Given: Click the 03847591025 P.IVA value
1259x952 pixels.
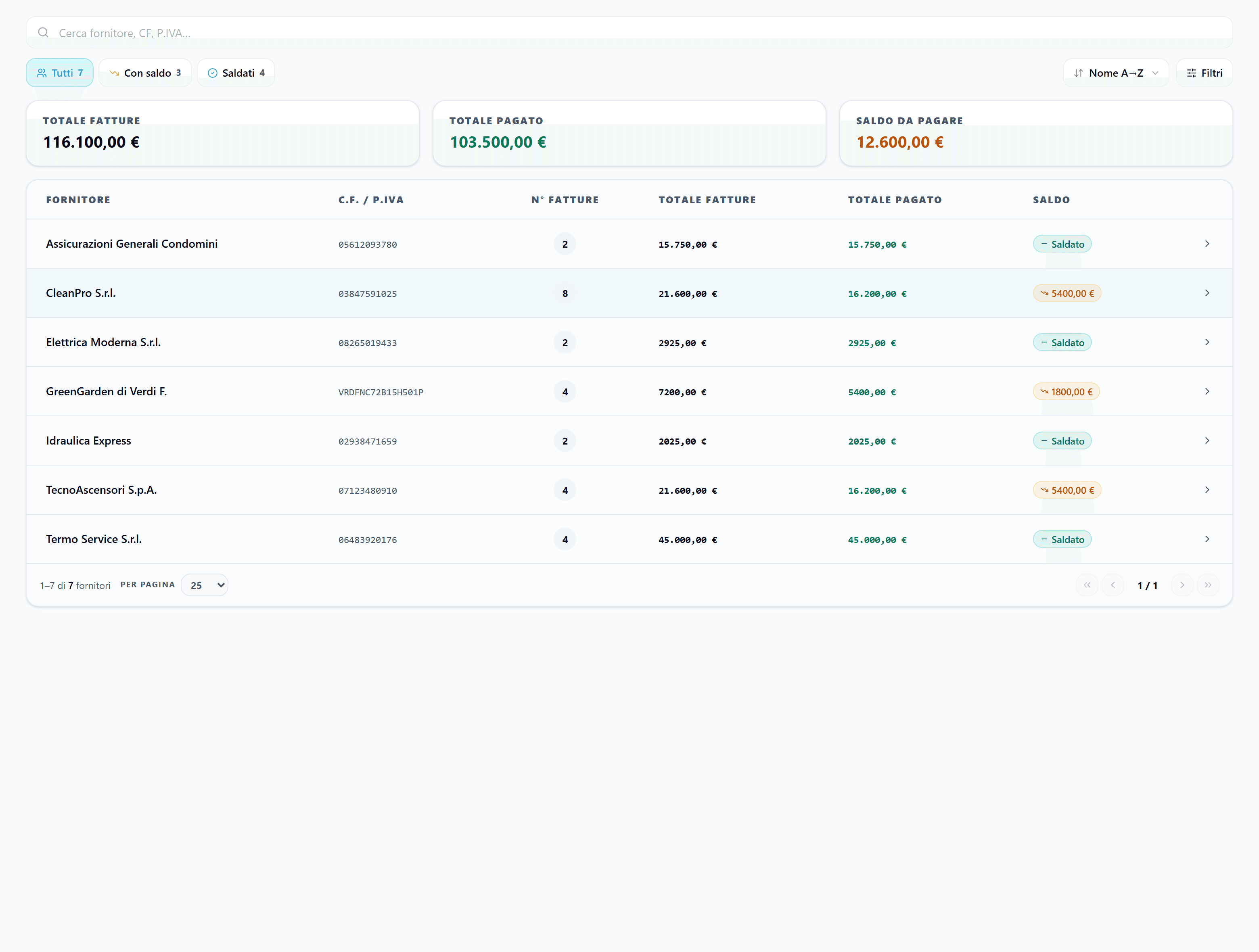Looking at the screenshot, I should [368, 294].
